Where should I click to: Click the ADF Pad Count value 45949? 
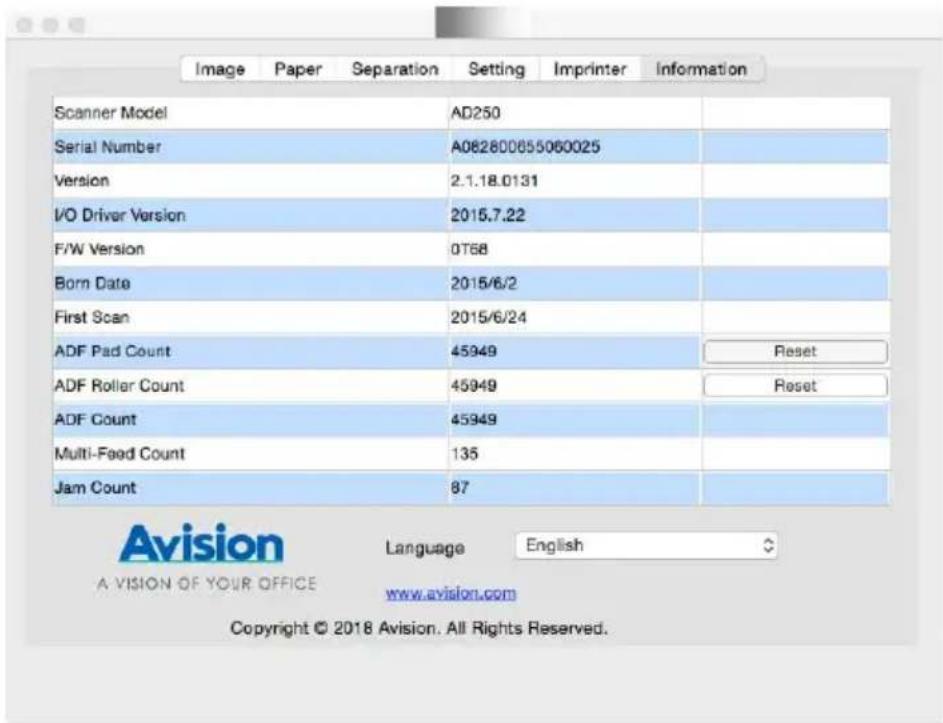(x=474, y=351)
